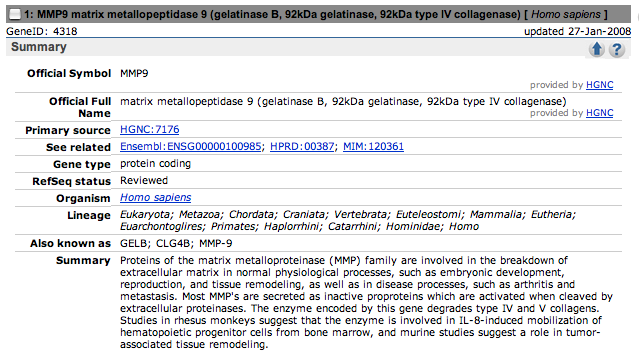Visit the Ensembl:ENSG00000100985 related link
639x364 pixels.
(x=191, y=147)
